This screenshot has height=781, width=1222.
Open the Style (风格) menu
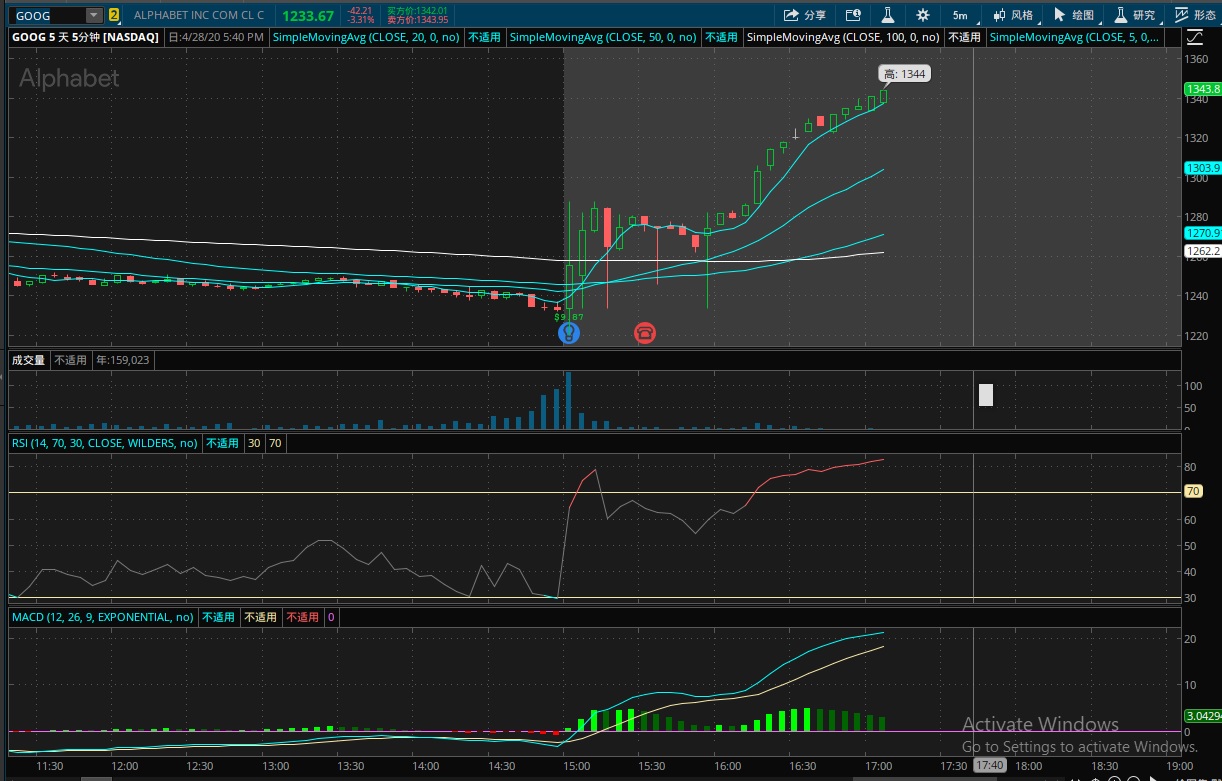point(1013,15)
